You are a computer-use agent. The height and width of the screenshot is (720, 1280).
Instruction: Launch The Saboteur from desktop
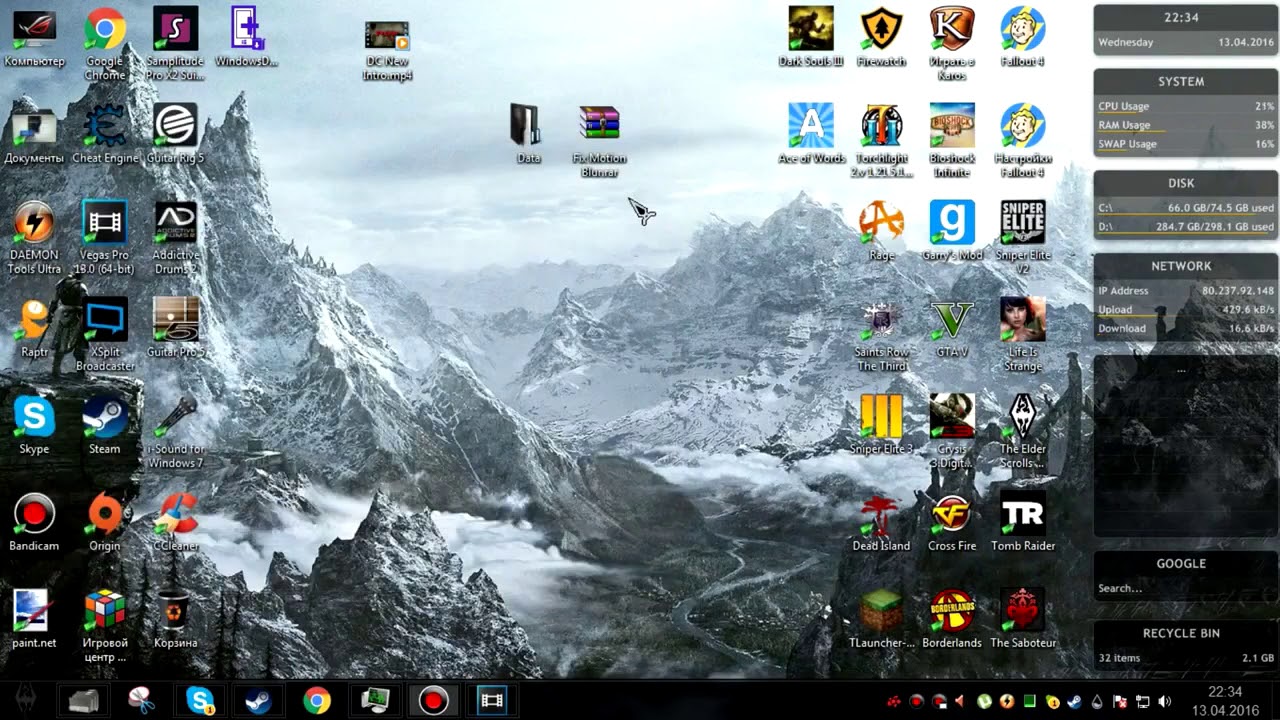click(1023, 620)
